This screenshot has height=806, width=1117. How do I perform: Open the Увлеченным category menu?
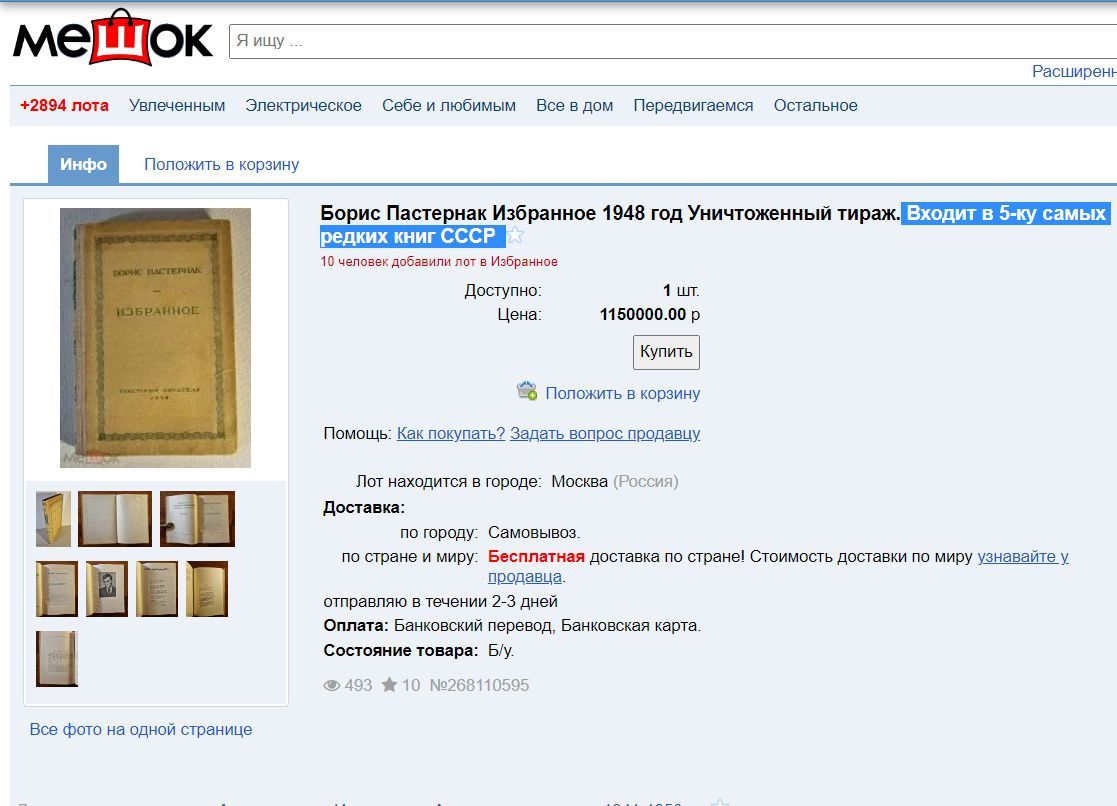(x=177, y=105)
